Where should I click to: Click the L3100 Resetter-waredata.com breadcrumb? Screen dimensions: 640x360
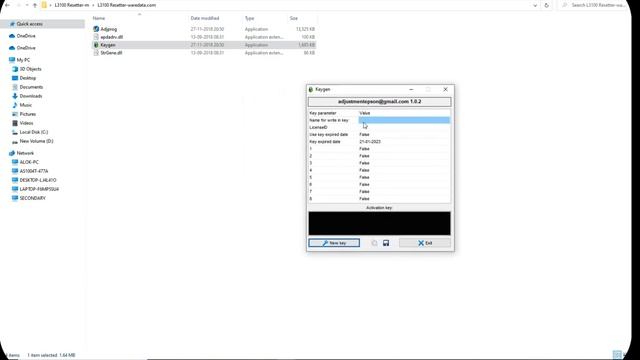(127, 5)
